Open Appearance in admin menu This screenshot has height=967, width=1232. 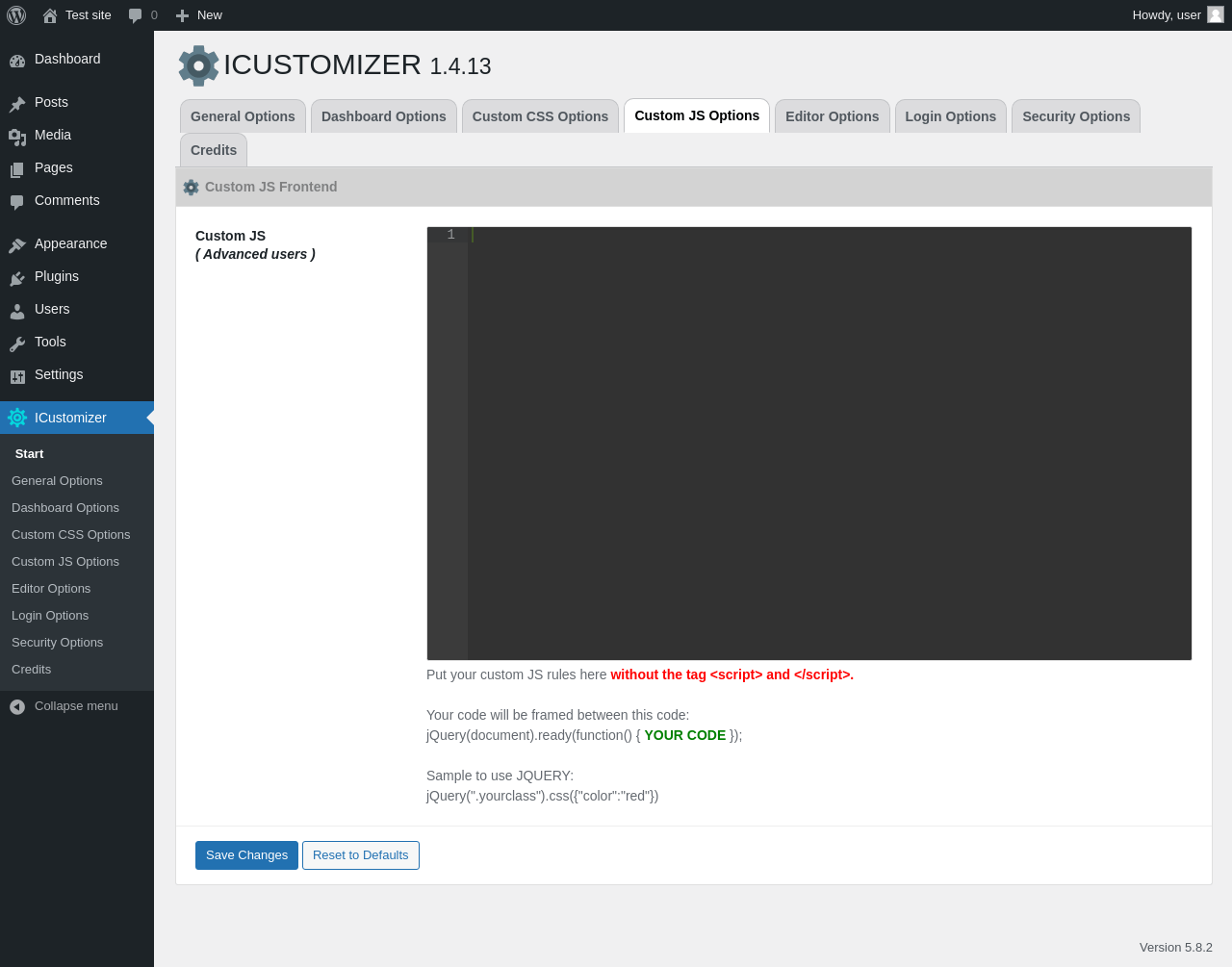[71, 244]
